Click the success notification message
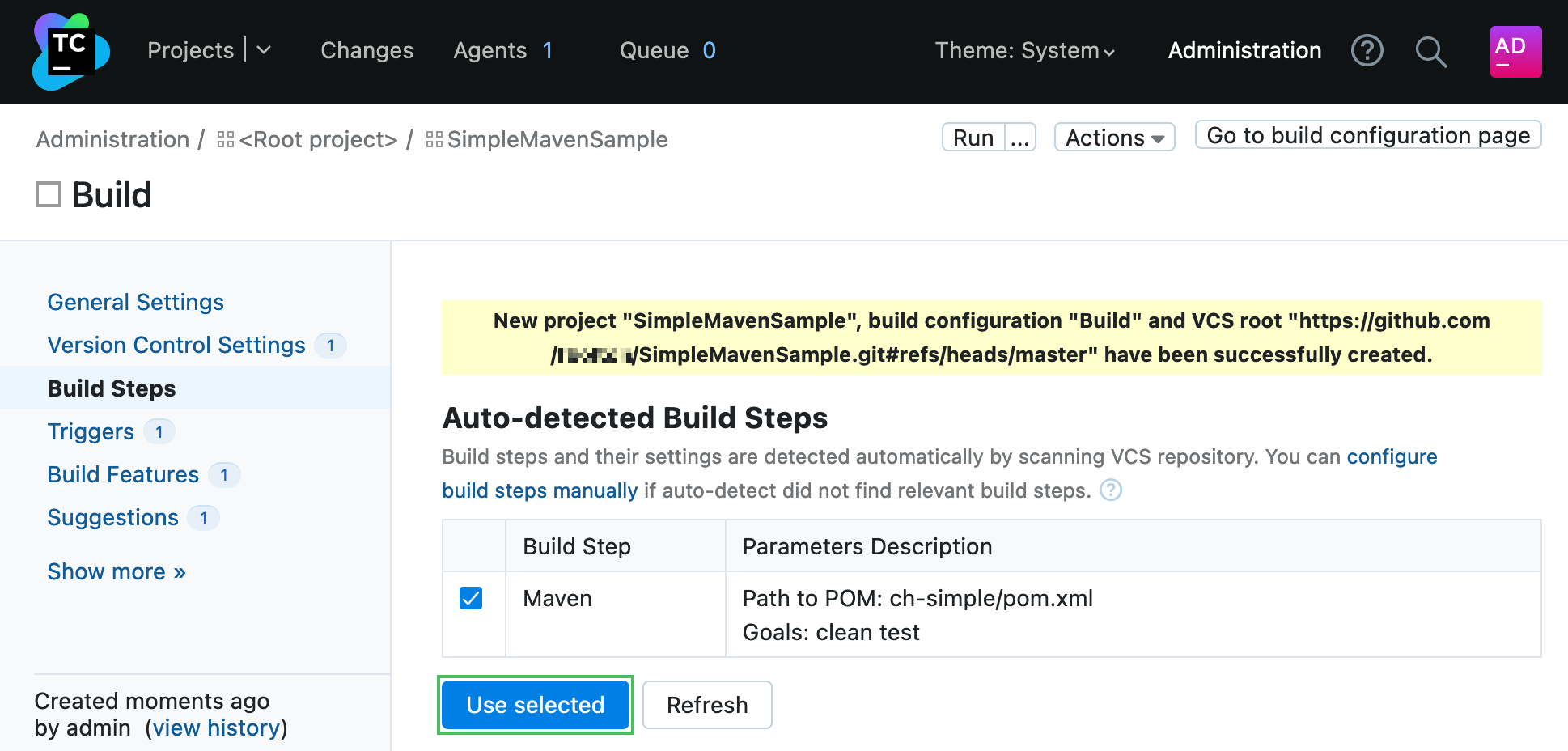The image size is (1568, 751). [x=992, y=337]
